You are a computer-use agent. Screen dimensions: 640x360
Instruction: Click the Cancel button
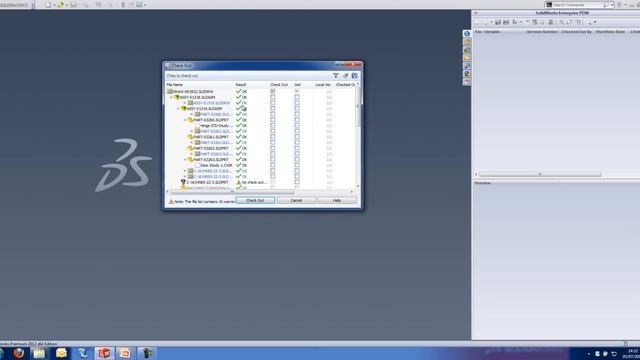[296, 200]
